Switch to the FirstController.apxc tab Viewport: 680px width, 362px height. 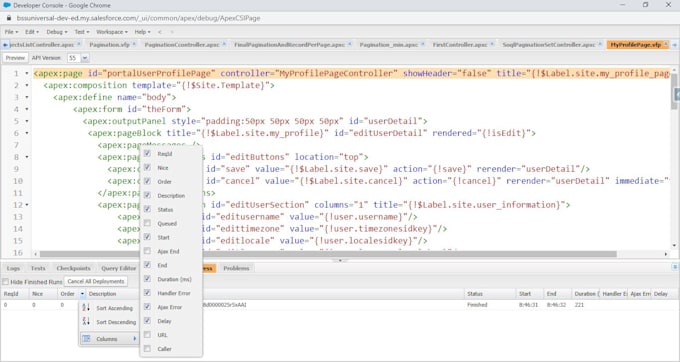460,45
